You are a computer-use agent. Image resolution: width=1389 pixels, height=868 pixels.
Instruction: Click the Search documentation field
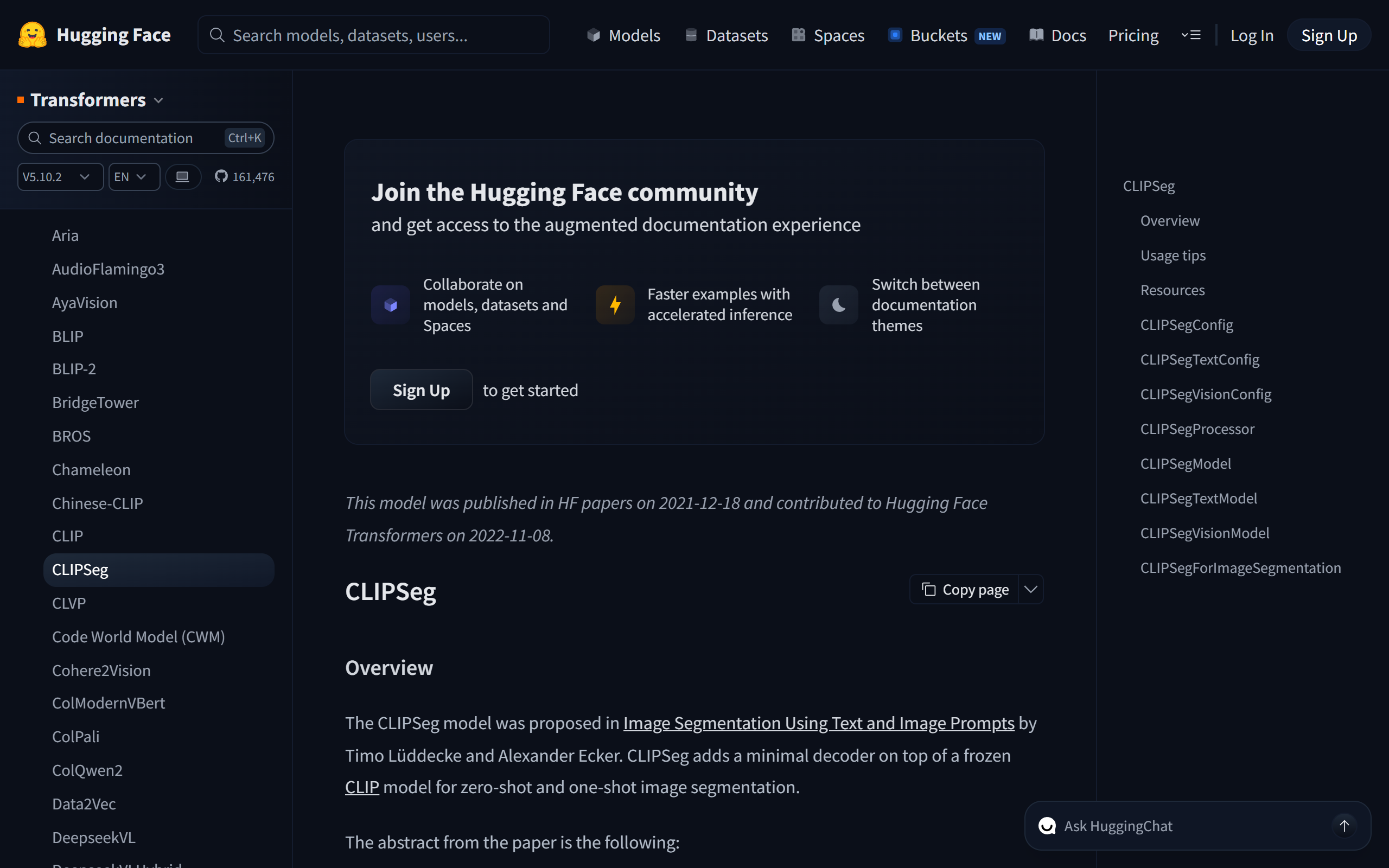pyautogui.click(x=146, y=138)
